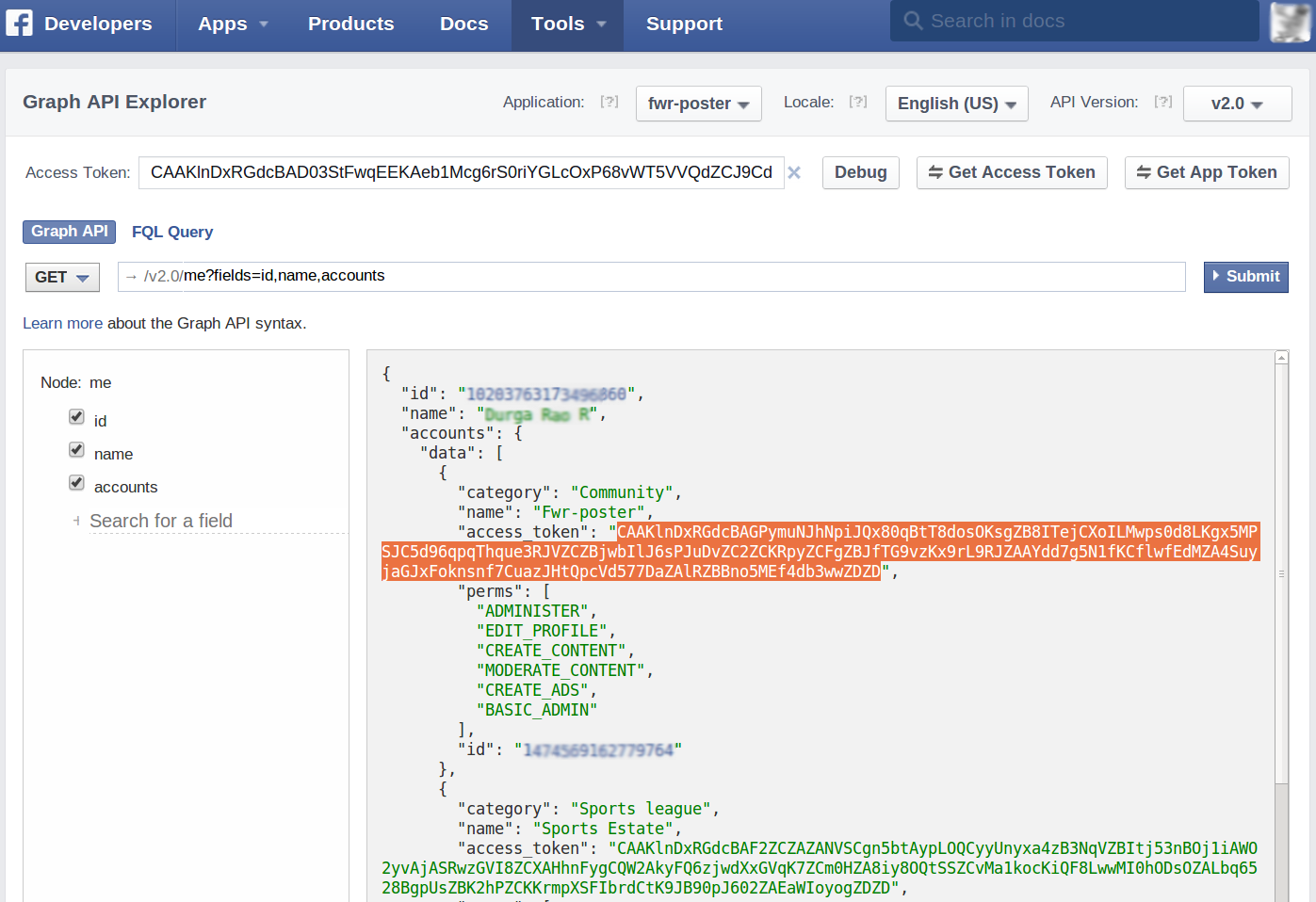Go to the Developers home link
1316x902 pixels.
[x=98, y=24]
